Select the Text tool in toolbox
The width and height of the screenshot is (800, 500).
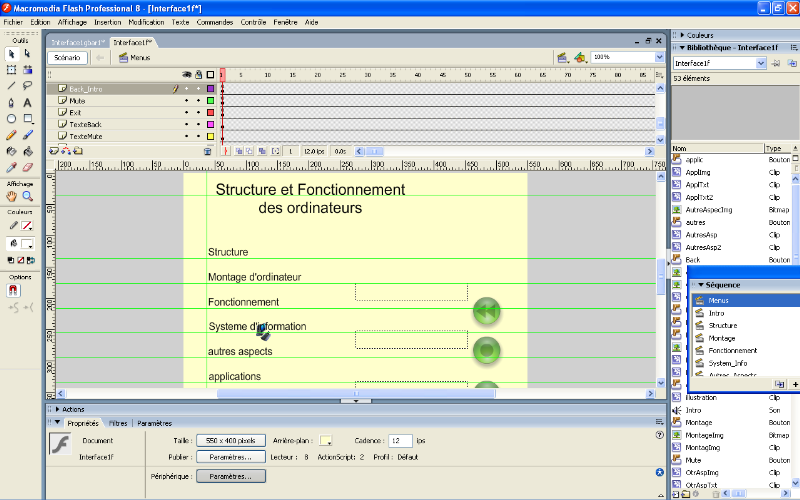(27, 102)
